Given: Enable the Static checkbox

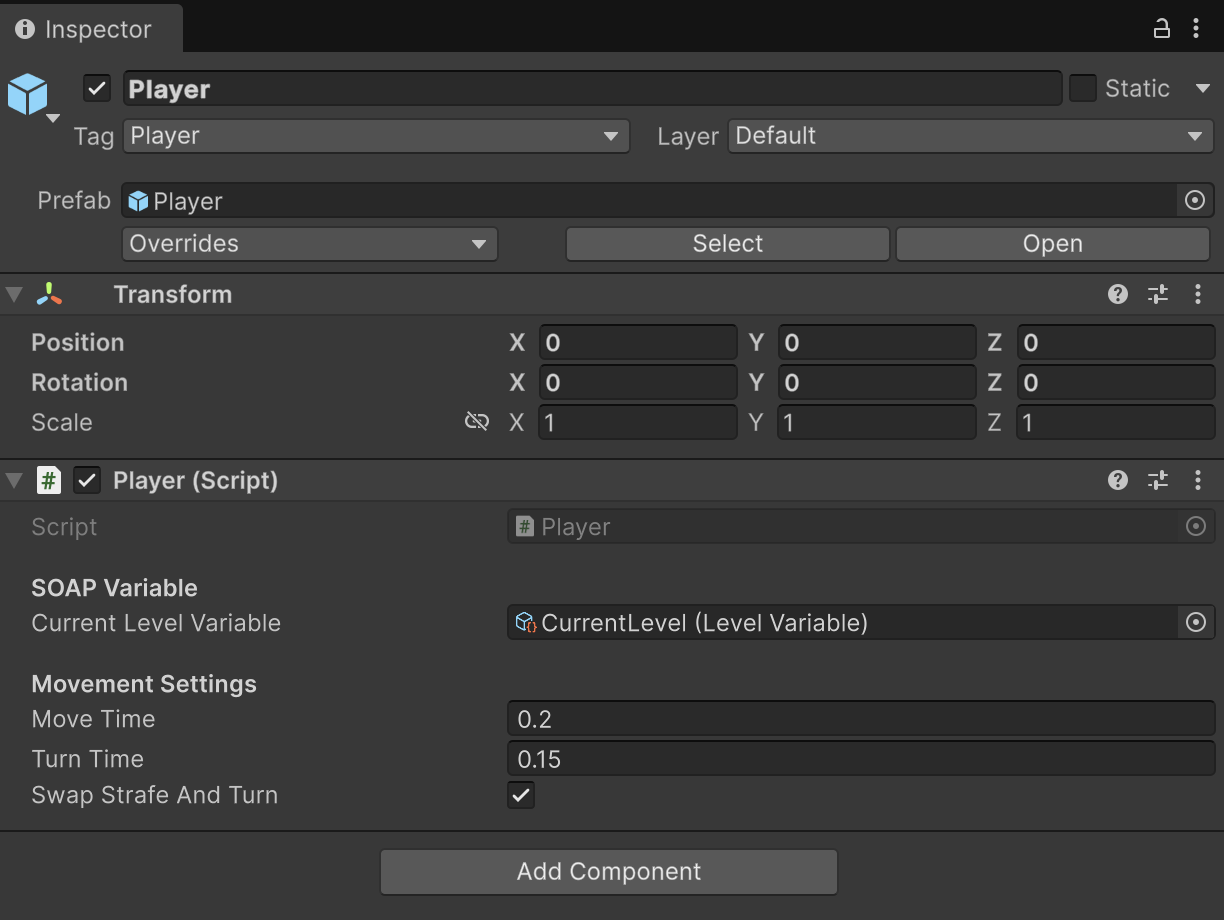Looking at the screenshot, I should coord(1083,88).
